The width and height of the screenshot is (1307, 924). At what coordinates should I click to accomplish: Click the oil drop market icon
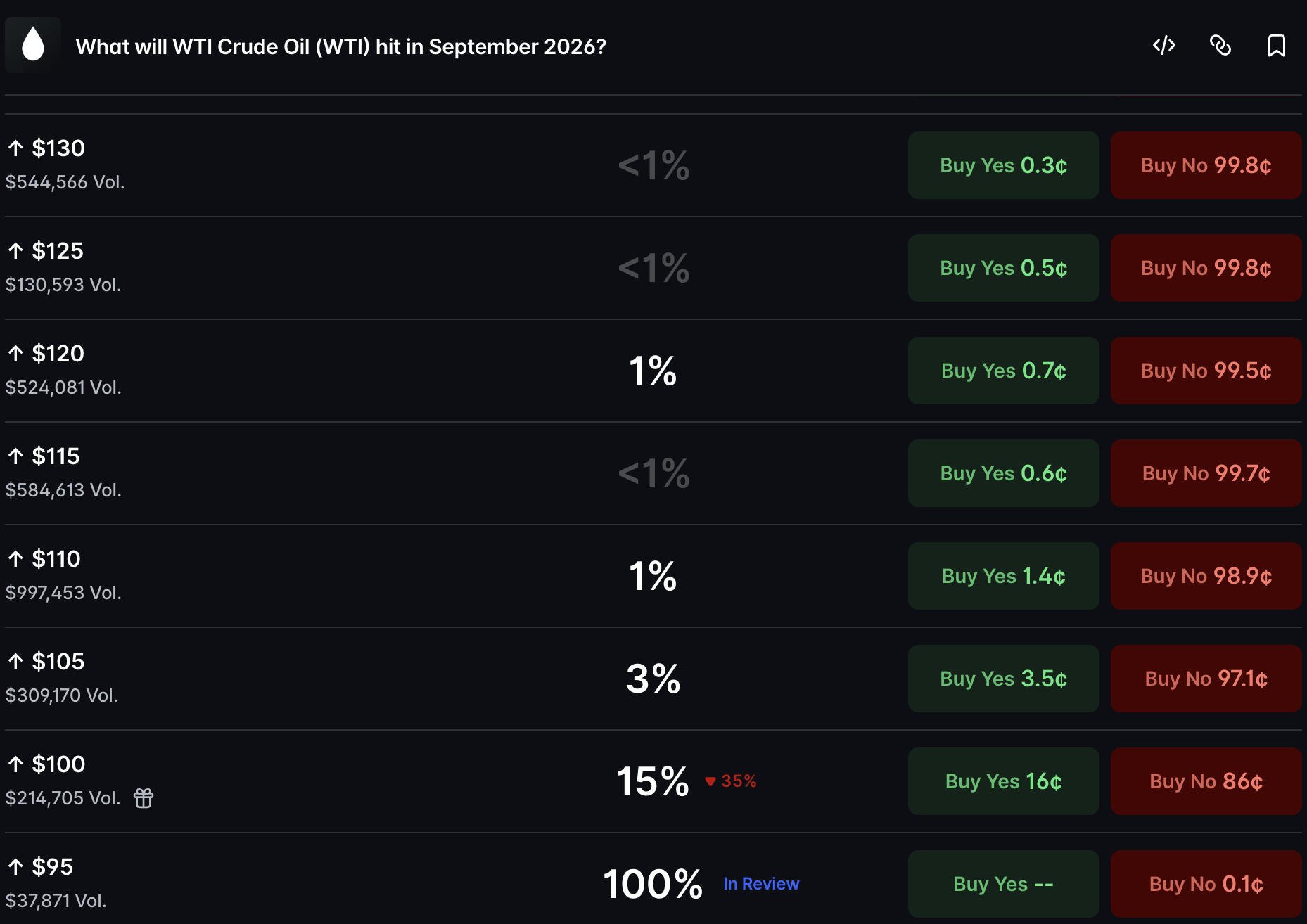33,45
